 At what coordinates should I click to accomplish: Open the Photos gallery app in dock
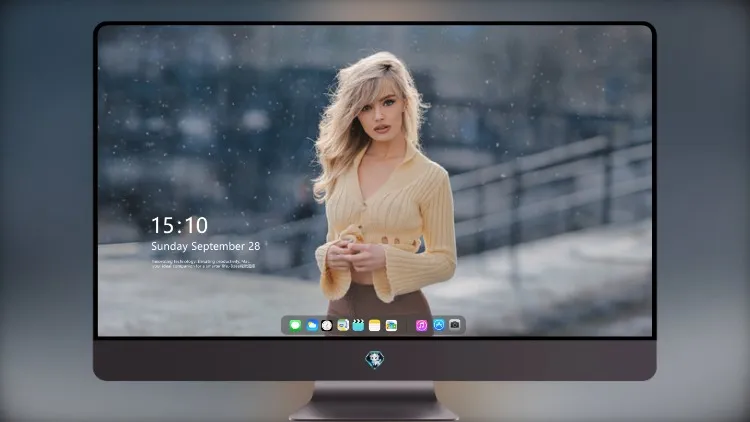click(391, 326)
